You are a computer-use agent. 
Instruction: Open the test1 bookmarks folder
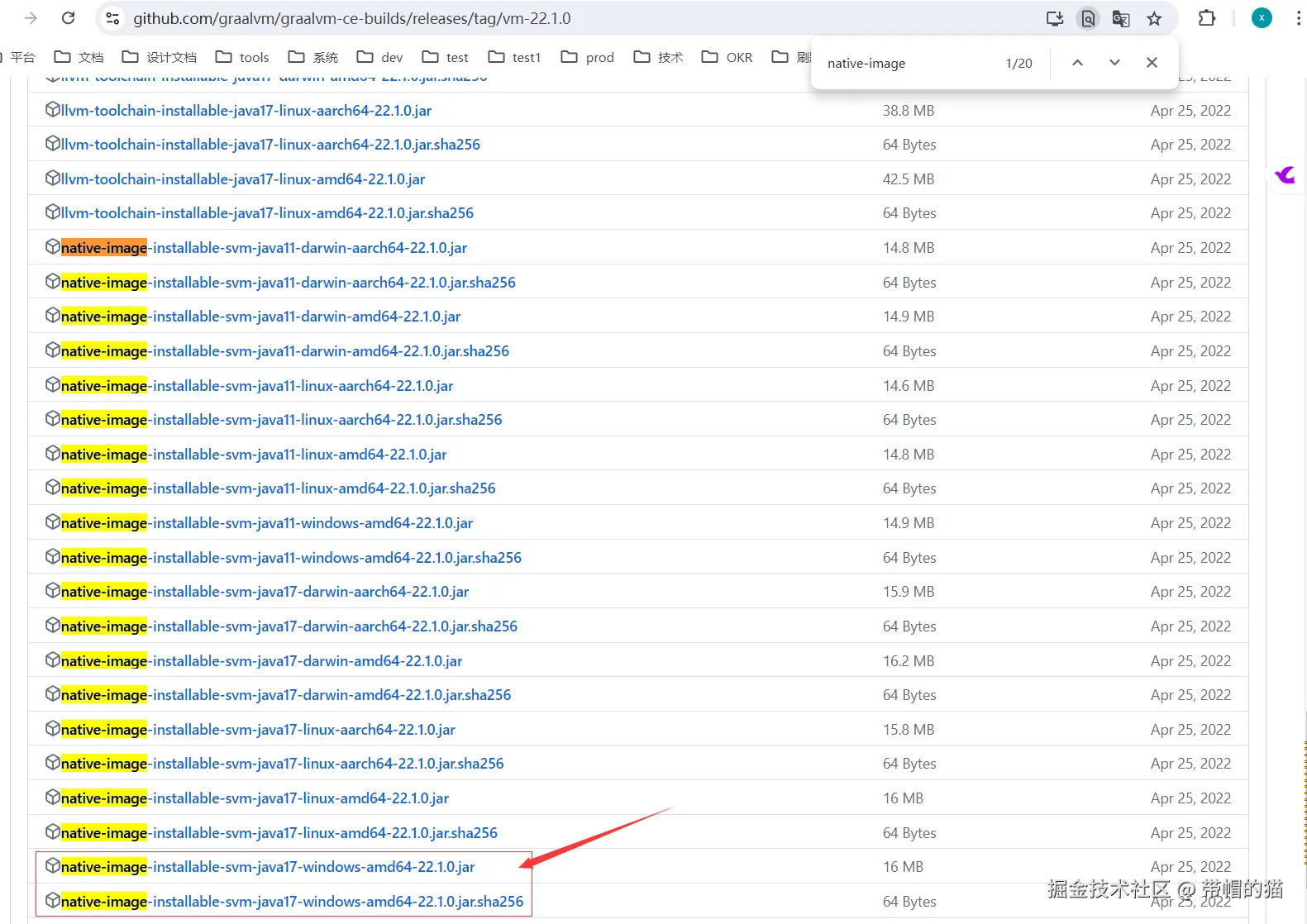pos(514,57)
